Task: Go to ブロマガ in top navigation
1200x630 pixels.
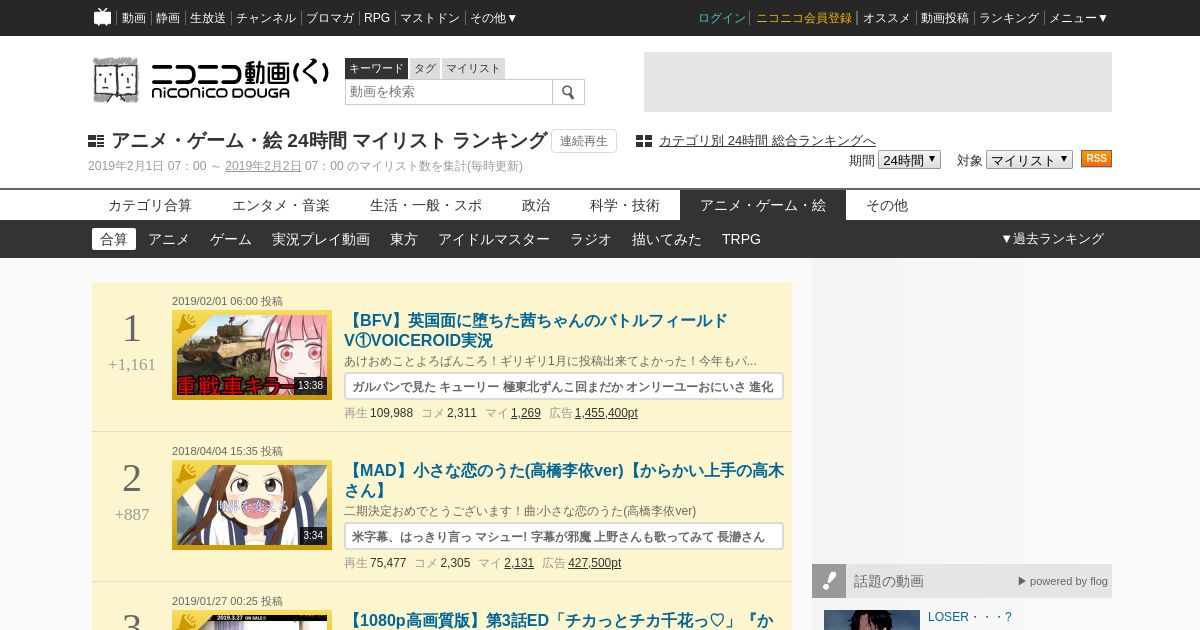Action: click(x=330, y=18)
